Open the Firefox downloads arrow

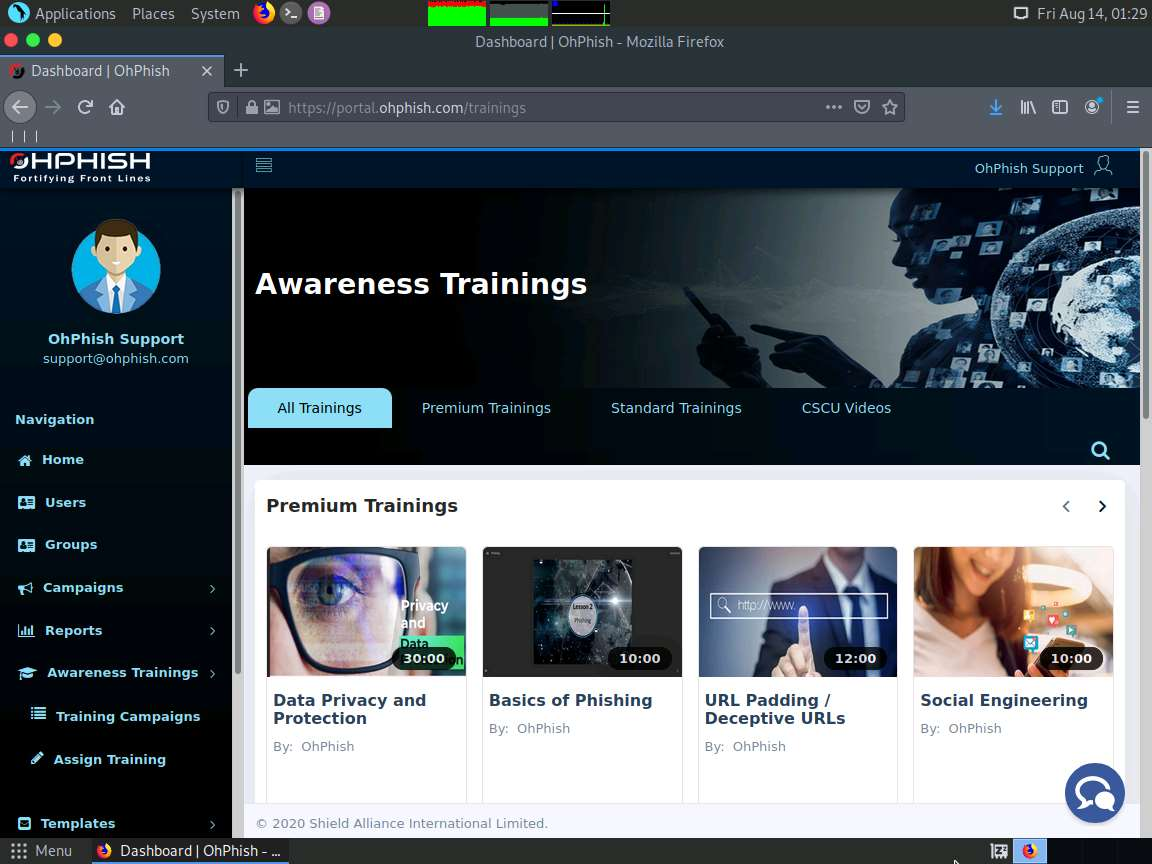996,107
